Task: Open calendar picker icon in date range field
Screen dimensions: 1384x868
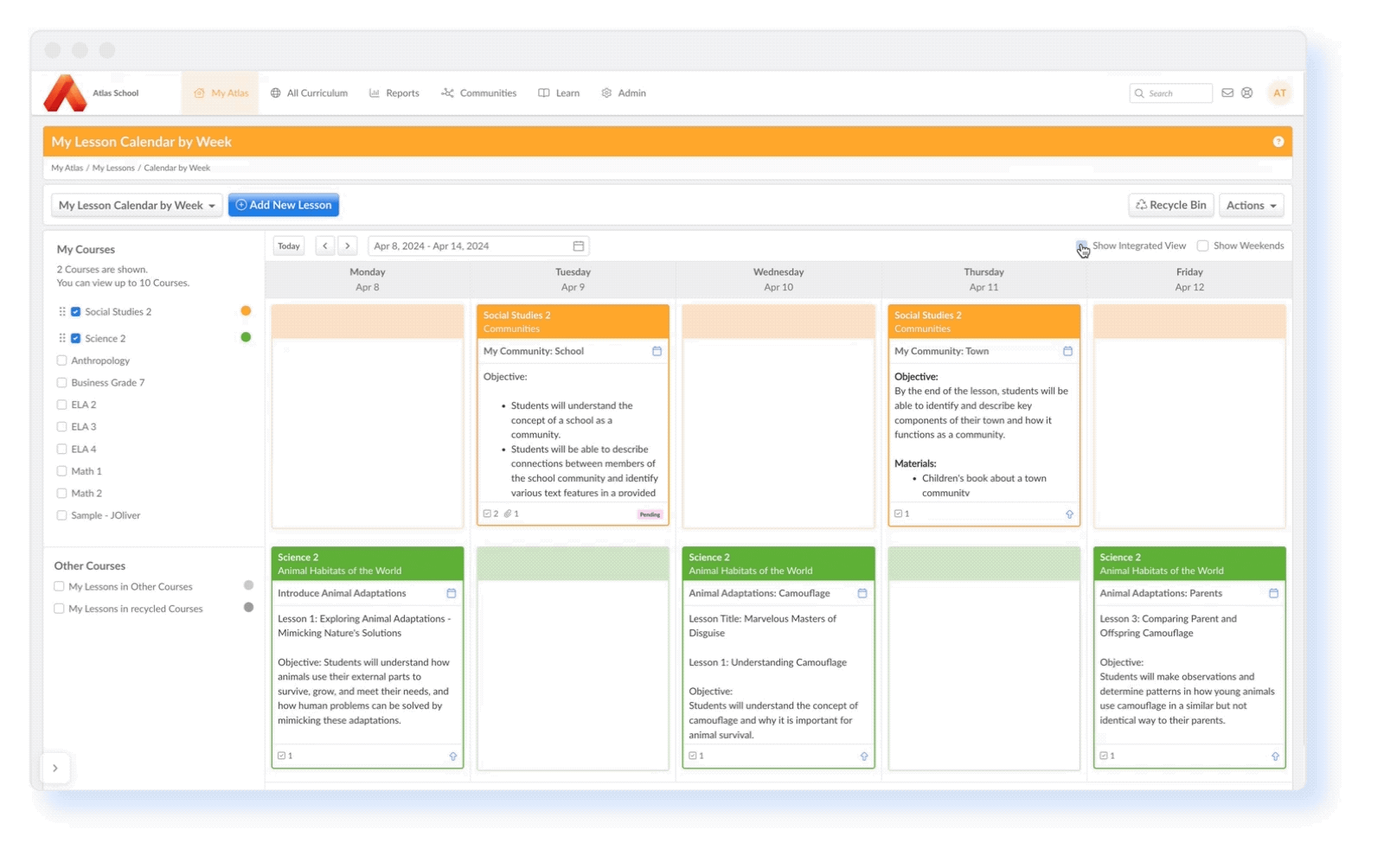Action: click(579, 246)
